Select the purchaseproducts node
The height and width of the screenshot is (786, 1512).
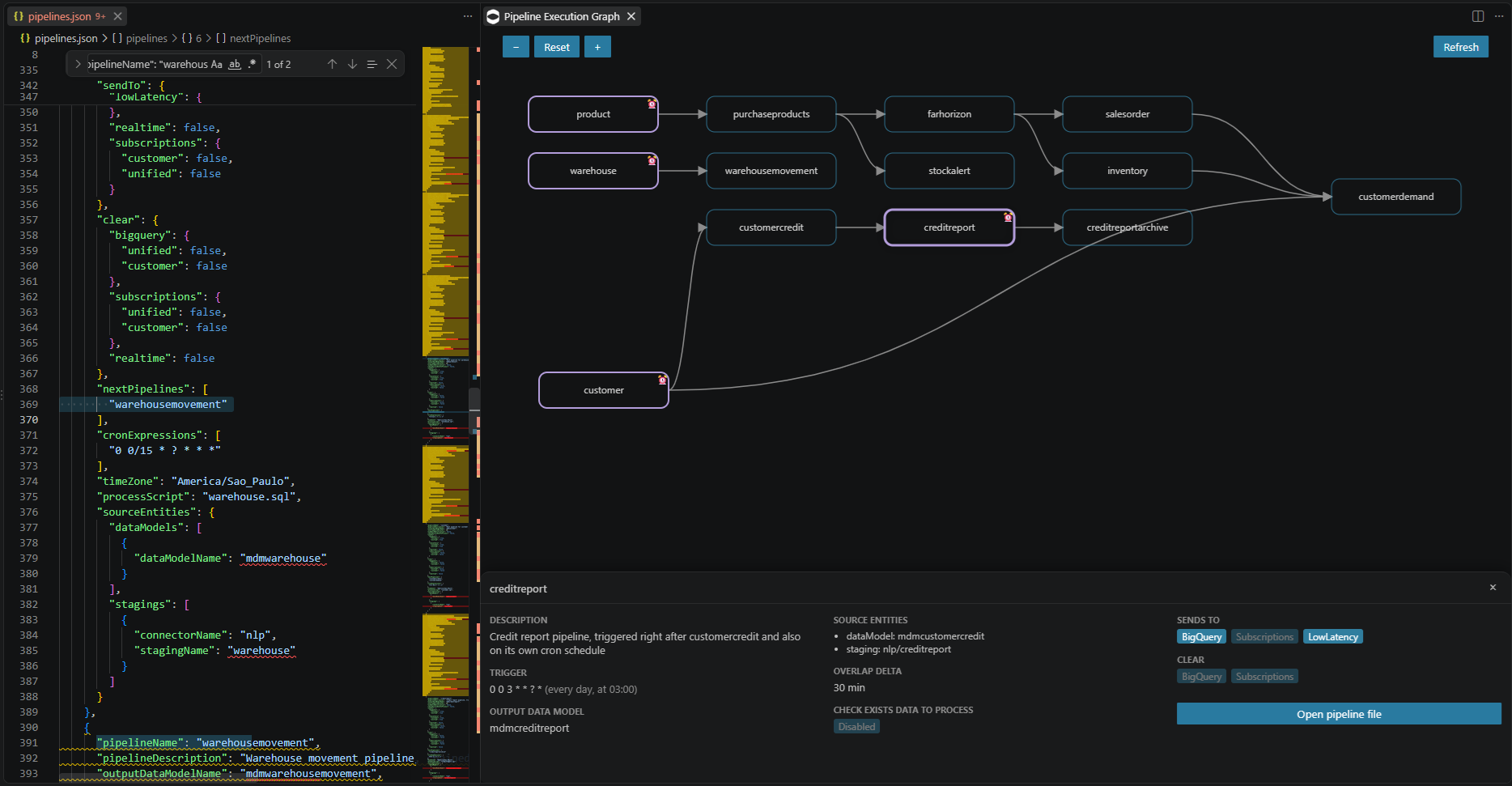(x=771, y=114)
